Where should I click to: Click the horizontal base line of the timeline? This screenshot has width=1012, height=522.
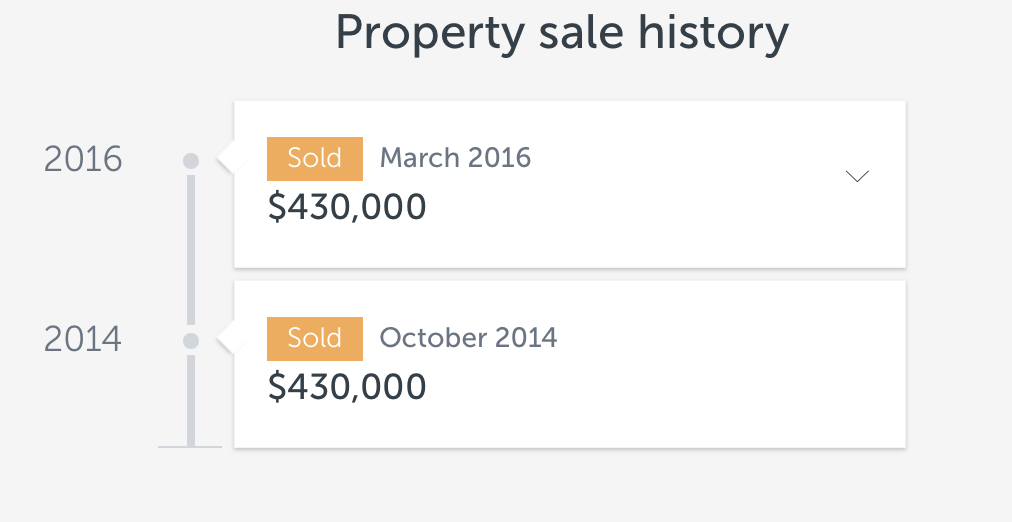(190, 446)
